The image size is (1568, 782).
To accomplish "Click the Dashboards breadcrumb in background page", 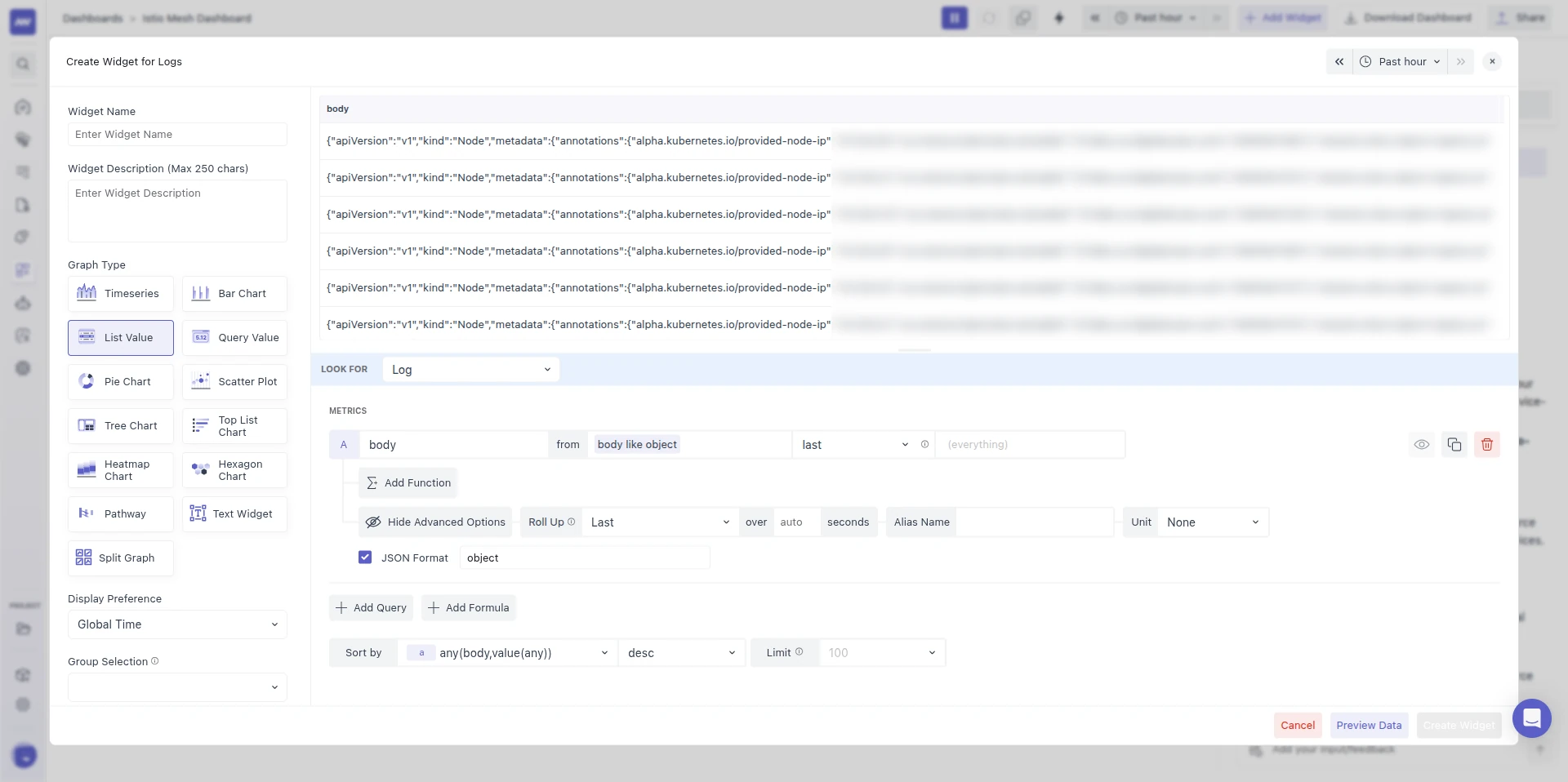I will click(x=92, y=18).
